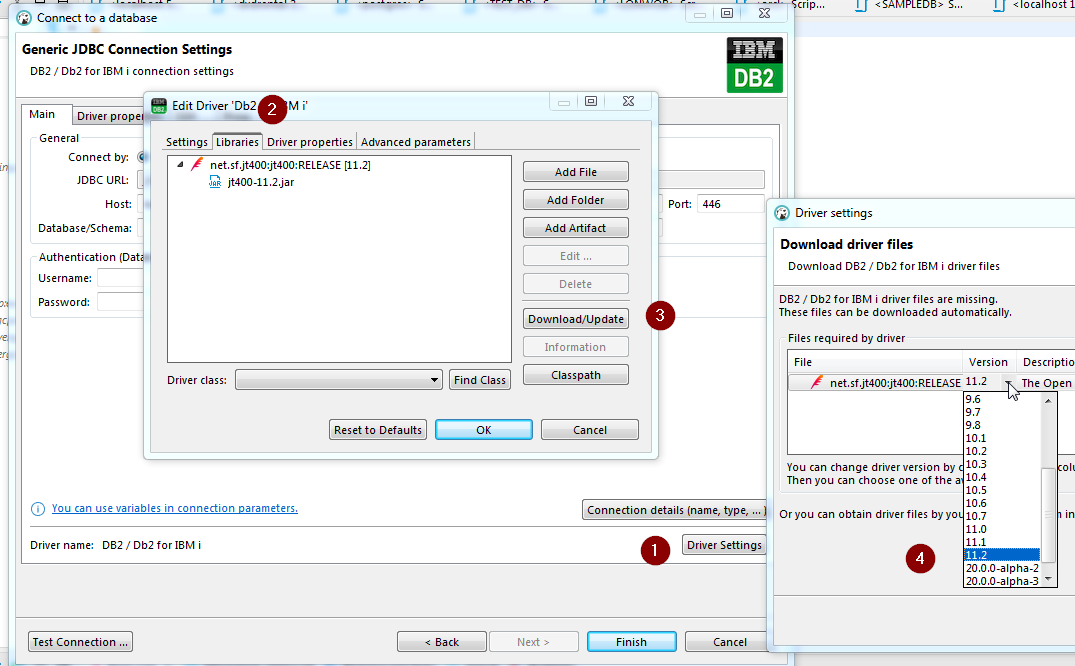Image resolution: width=1075 pixels, height=666 pixels.
Task: Click the Password input field
Action: pyautogui.click(x=120, y=302)
